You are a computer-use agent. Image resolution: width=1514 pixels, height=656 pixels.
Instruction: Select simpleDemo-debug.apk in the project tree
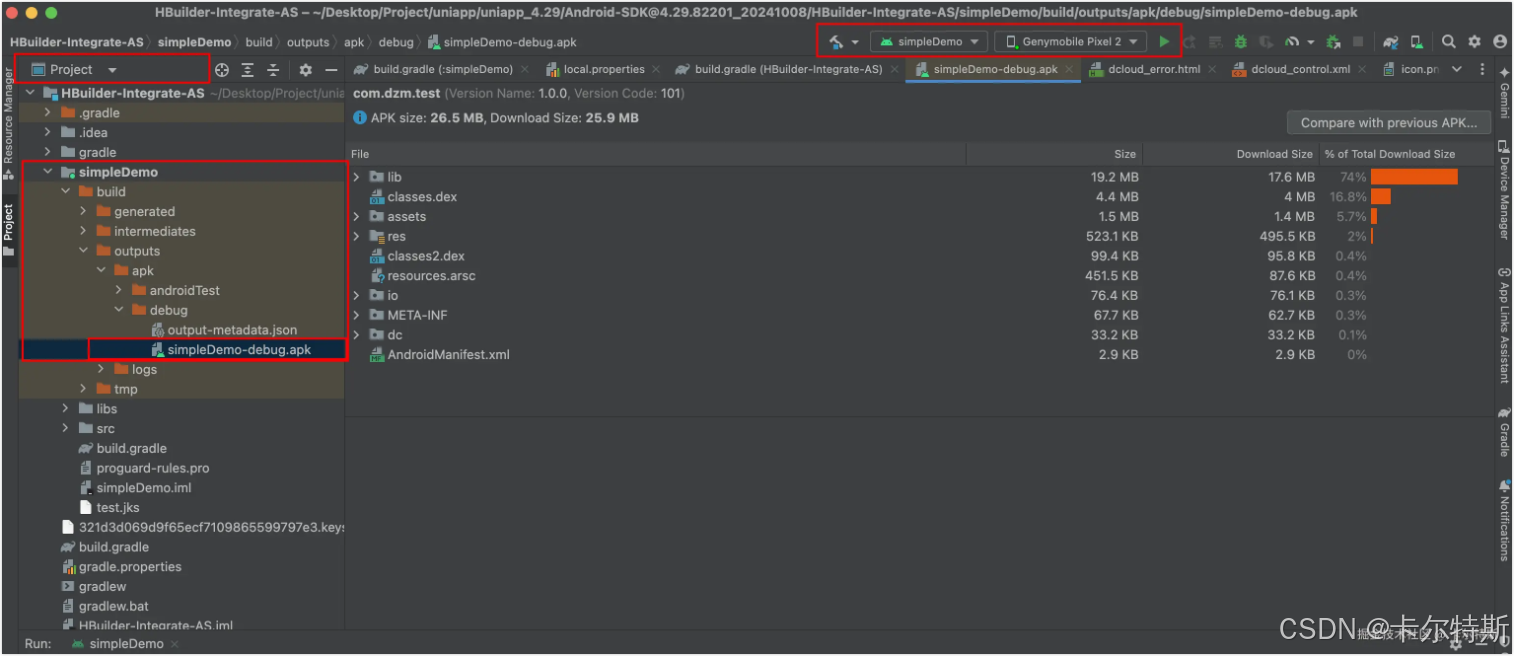[x=239, y=350]
